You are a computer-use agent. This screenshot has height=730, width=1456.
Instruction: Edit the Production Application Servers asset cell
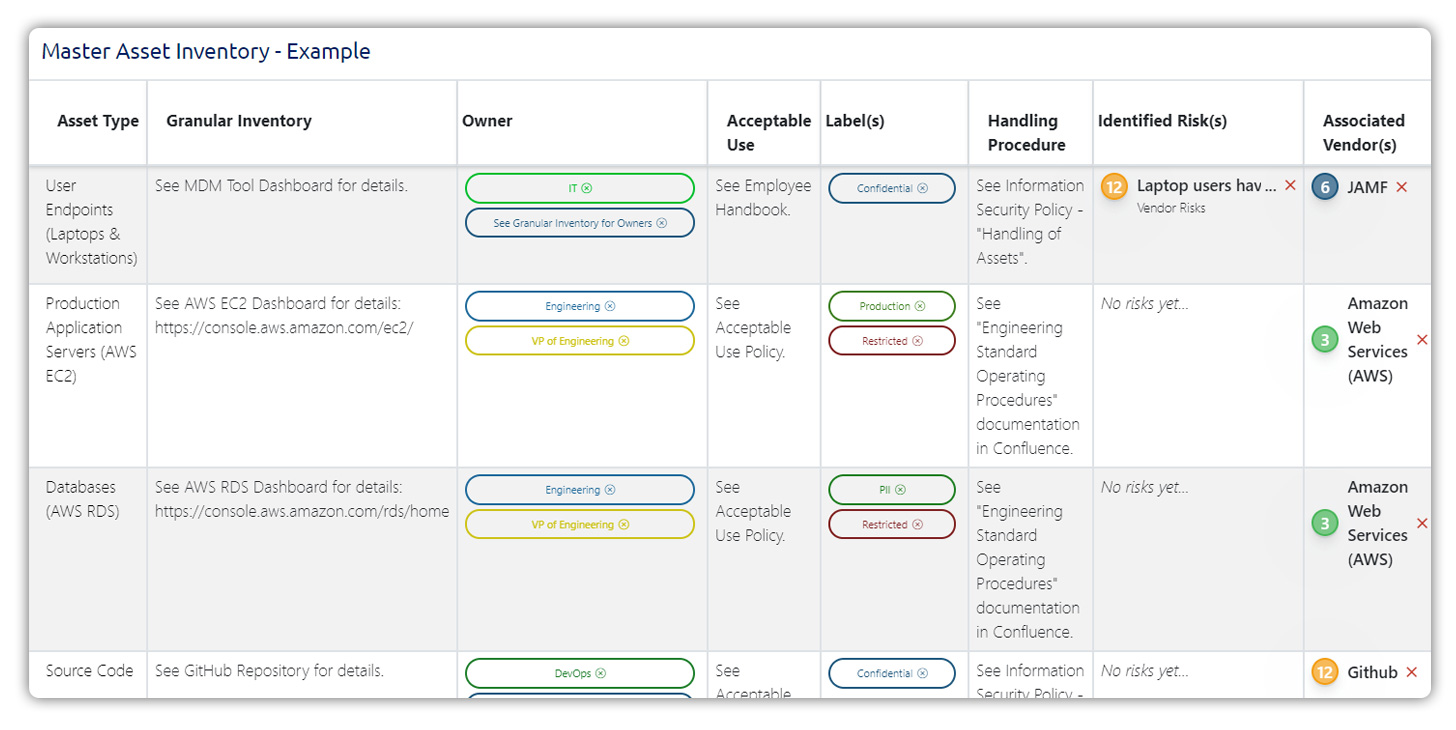(x=91, y=340)
